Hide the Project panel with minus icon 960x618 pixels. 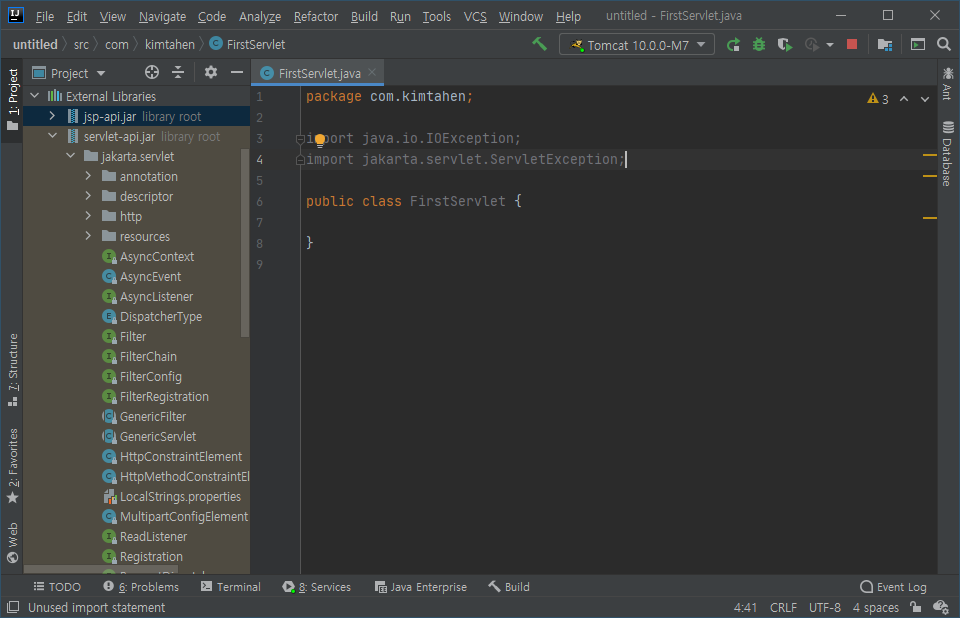click(237, 72)
